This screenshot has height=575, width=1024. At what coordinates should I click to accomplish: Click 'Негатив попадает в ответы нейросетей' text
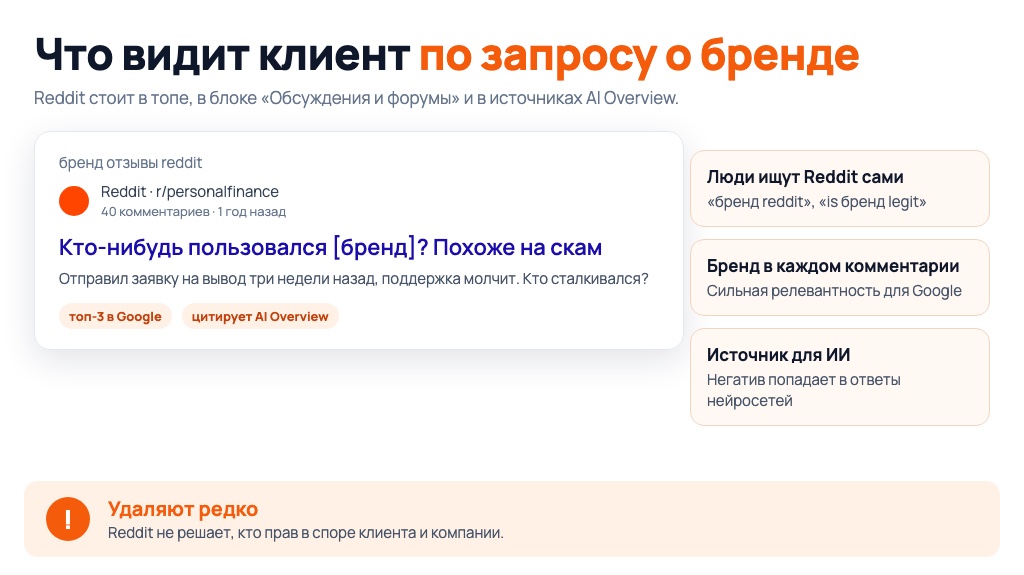pyautogui.click(x=803, y=390)
